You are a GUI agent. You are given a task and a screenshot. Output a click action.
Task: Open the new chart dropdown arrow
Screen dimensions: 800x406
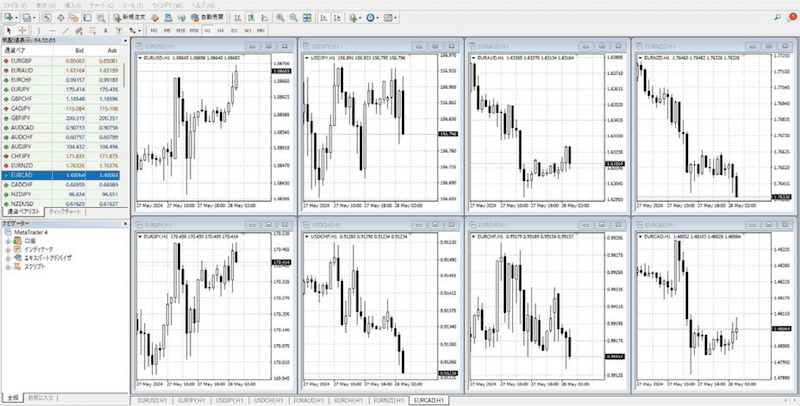pos(17,17)
